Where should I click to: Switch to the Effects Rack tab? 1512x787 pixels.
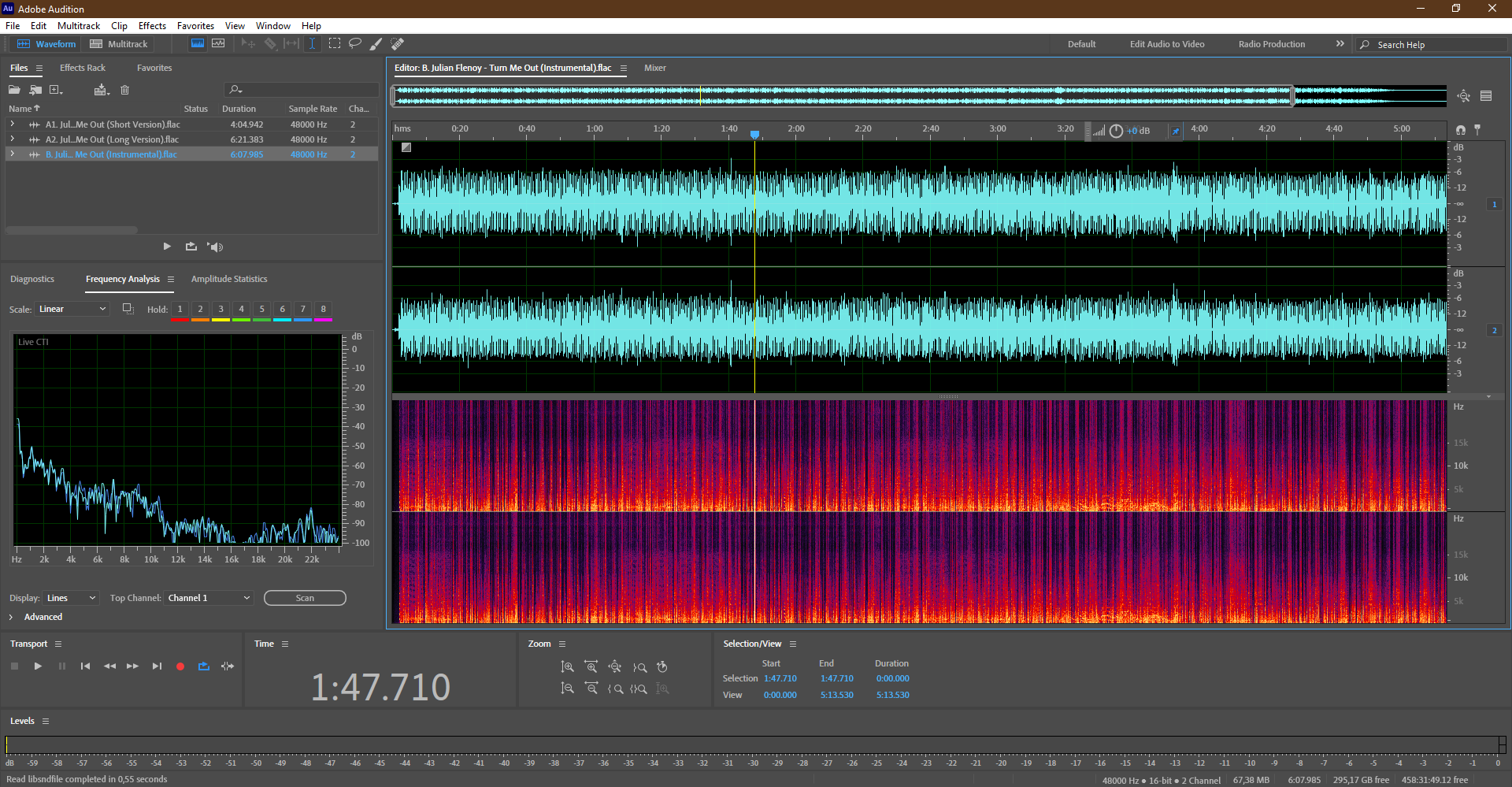[x=83, y=68]
